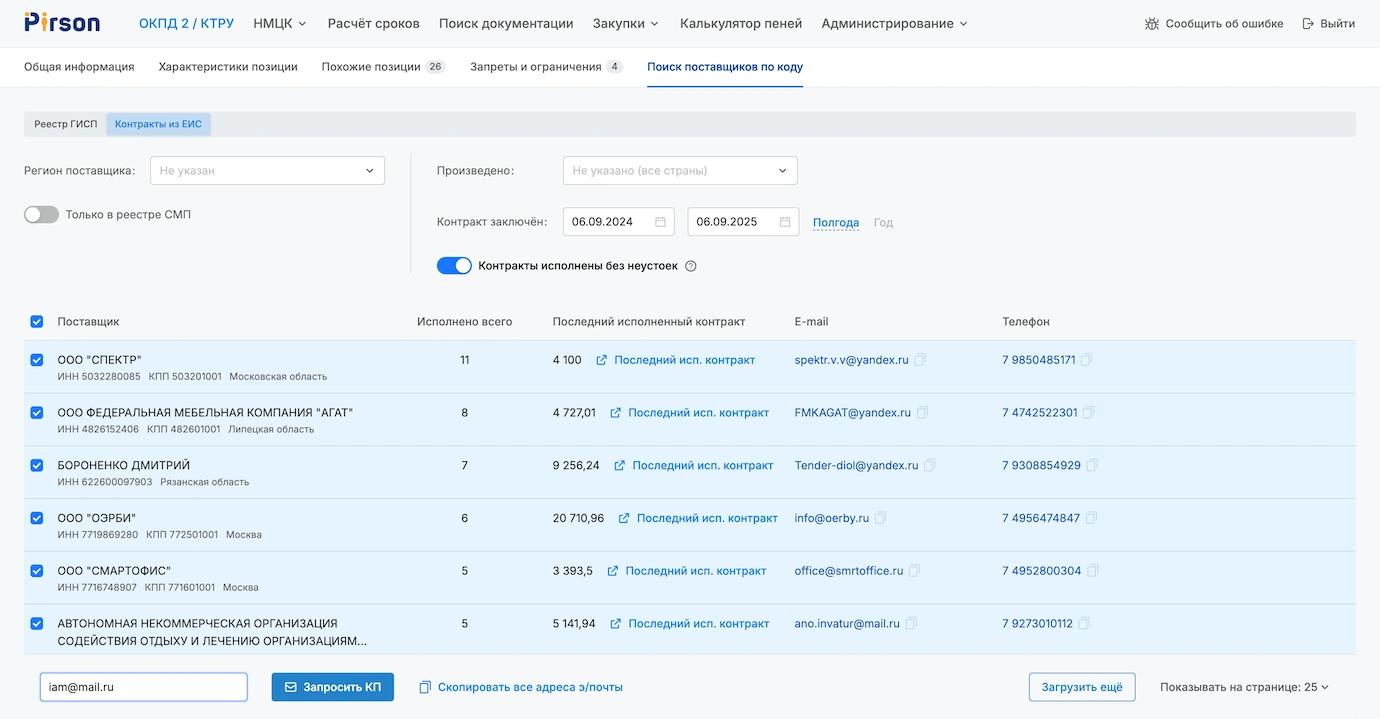Copy the info@oerby.ru email address
Viewport: 1380px width, 719px height.
coord(880,519)
